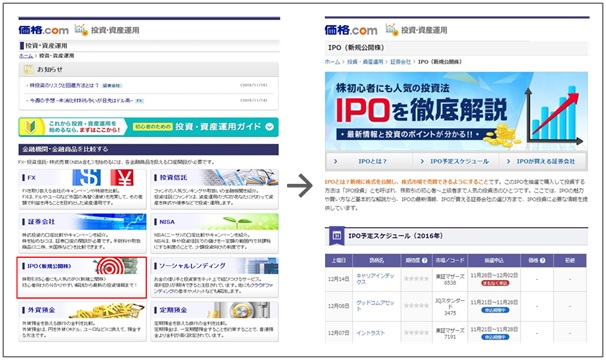Open the ソーシャルレンディング category card
The width and height of the screenshot is (606, 360).
tap(214, 277)
